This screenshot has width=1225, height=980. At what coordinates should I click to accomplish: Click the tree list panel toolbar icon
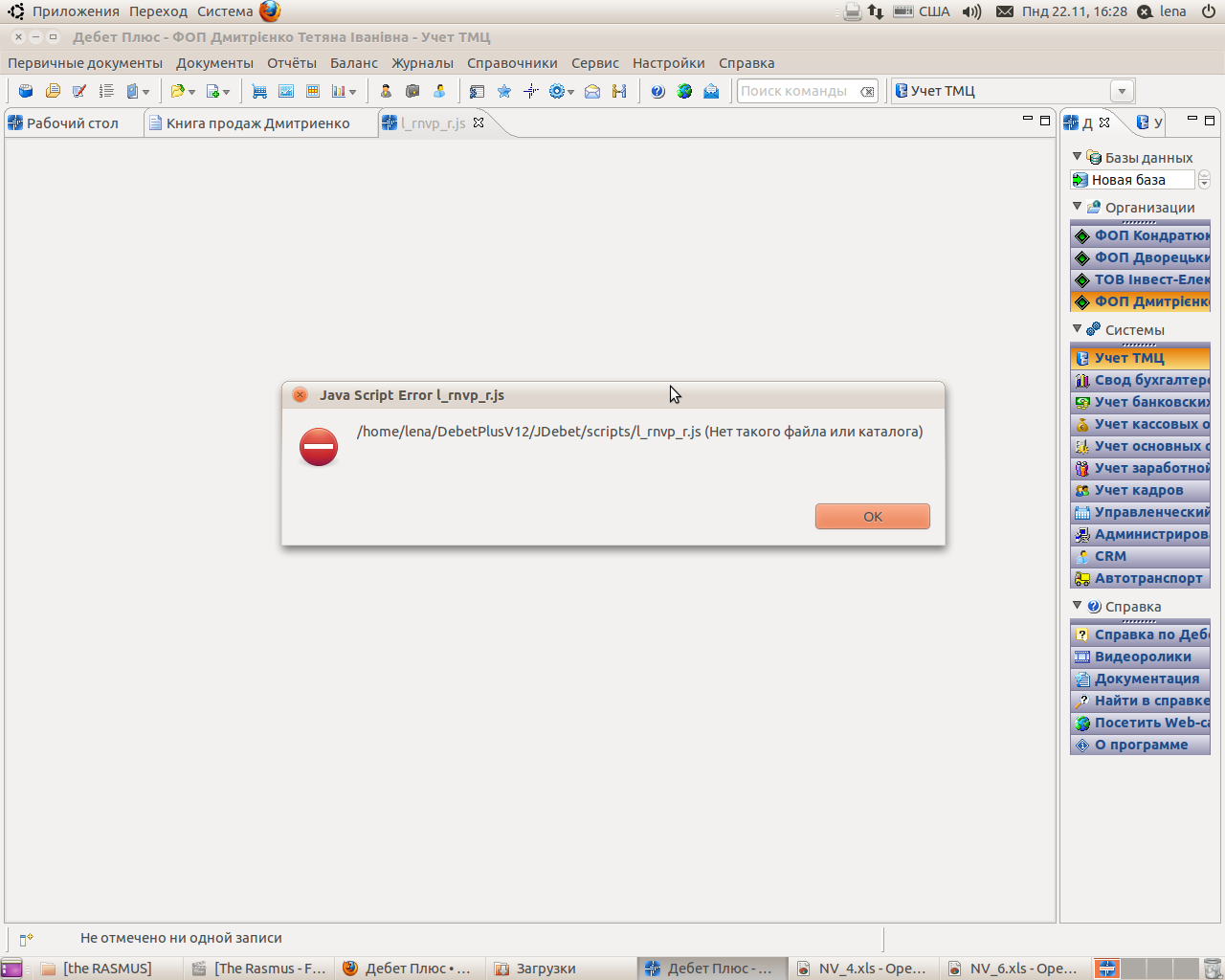tap(478, 91)
